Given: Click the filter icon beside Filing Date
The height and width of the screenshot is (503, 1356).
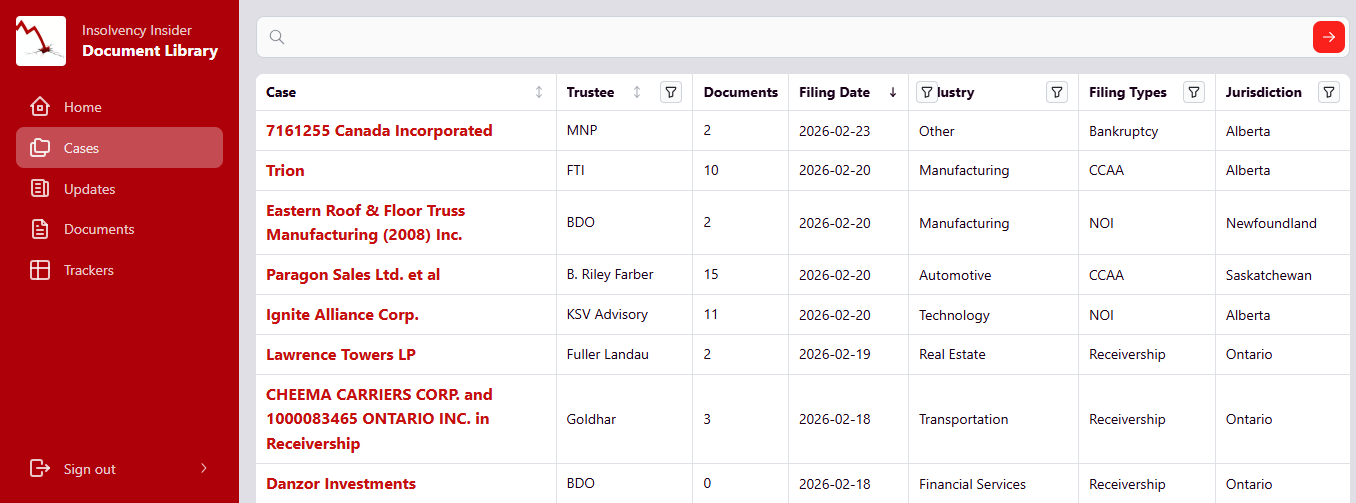Looking at the screenshot, I should tap(926, 92).
